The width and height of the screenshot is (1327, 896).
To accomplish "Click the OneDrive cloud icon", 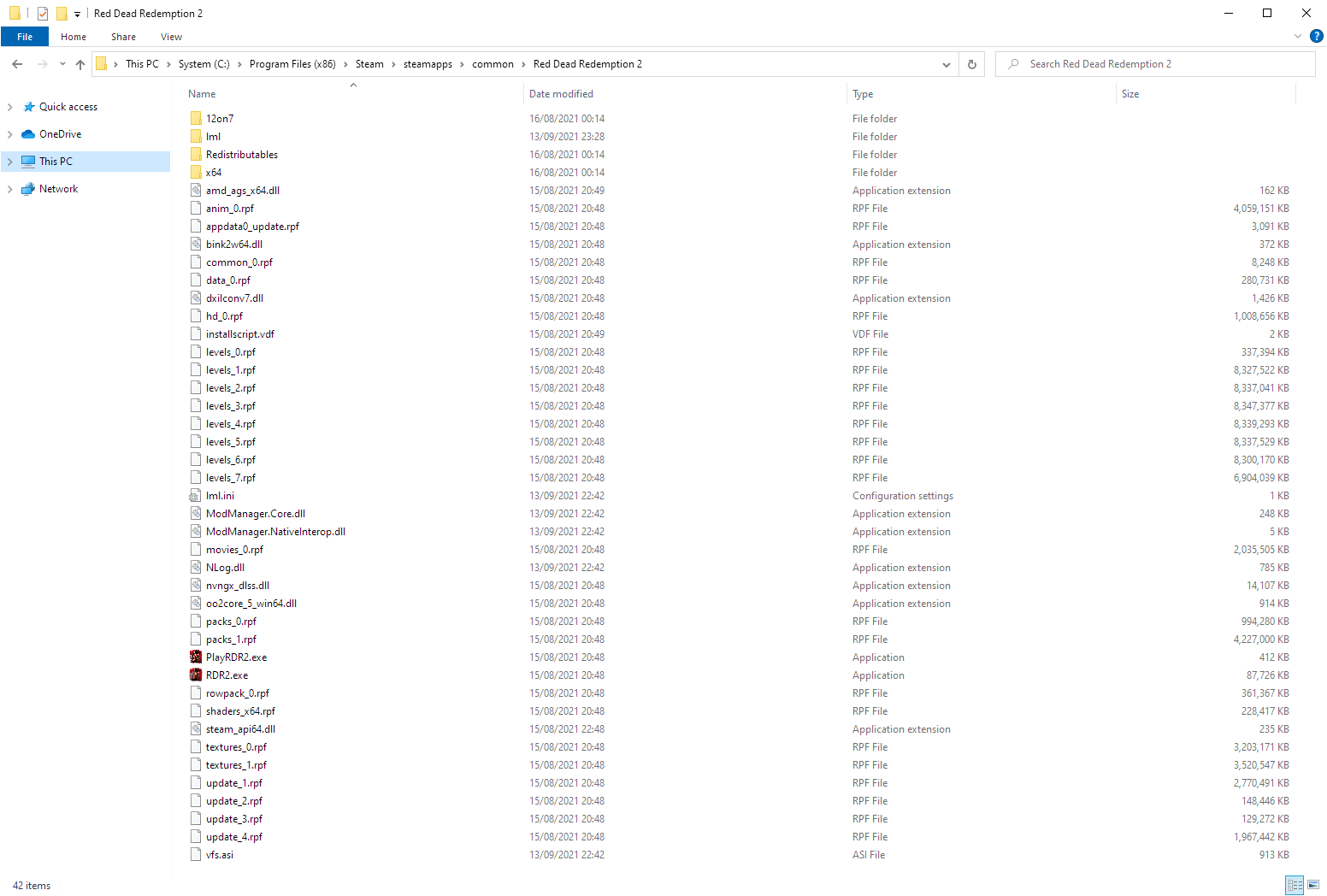I will (x=28, y=134).
